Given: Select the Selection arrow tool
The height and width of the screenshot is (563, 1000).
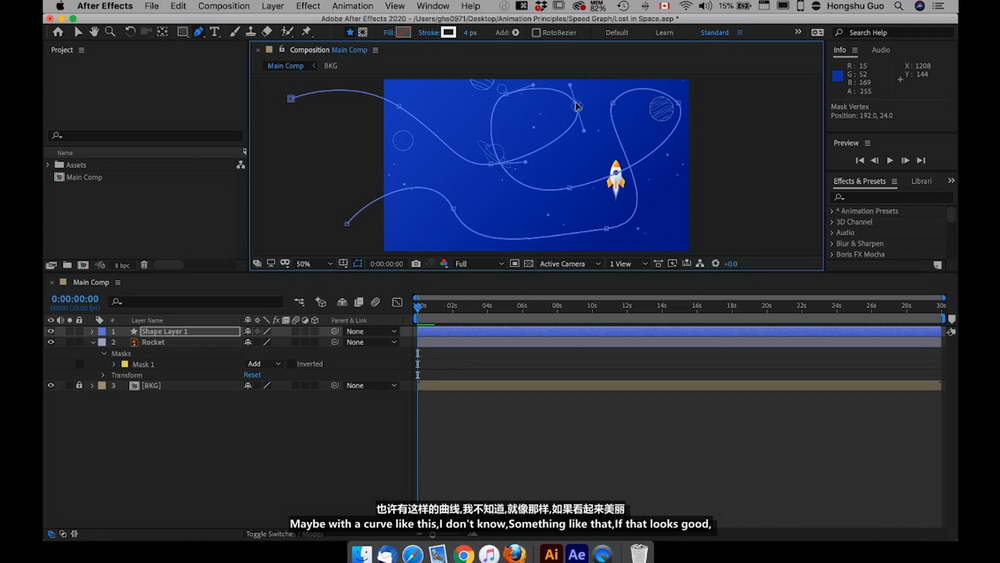Looking at the screenshot, I should click(78, 32).
